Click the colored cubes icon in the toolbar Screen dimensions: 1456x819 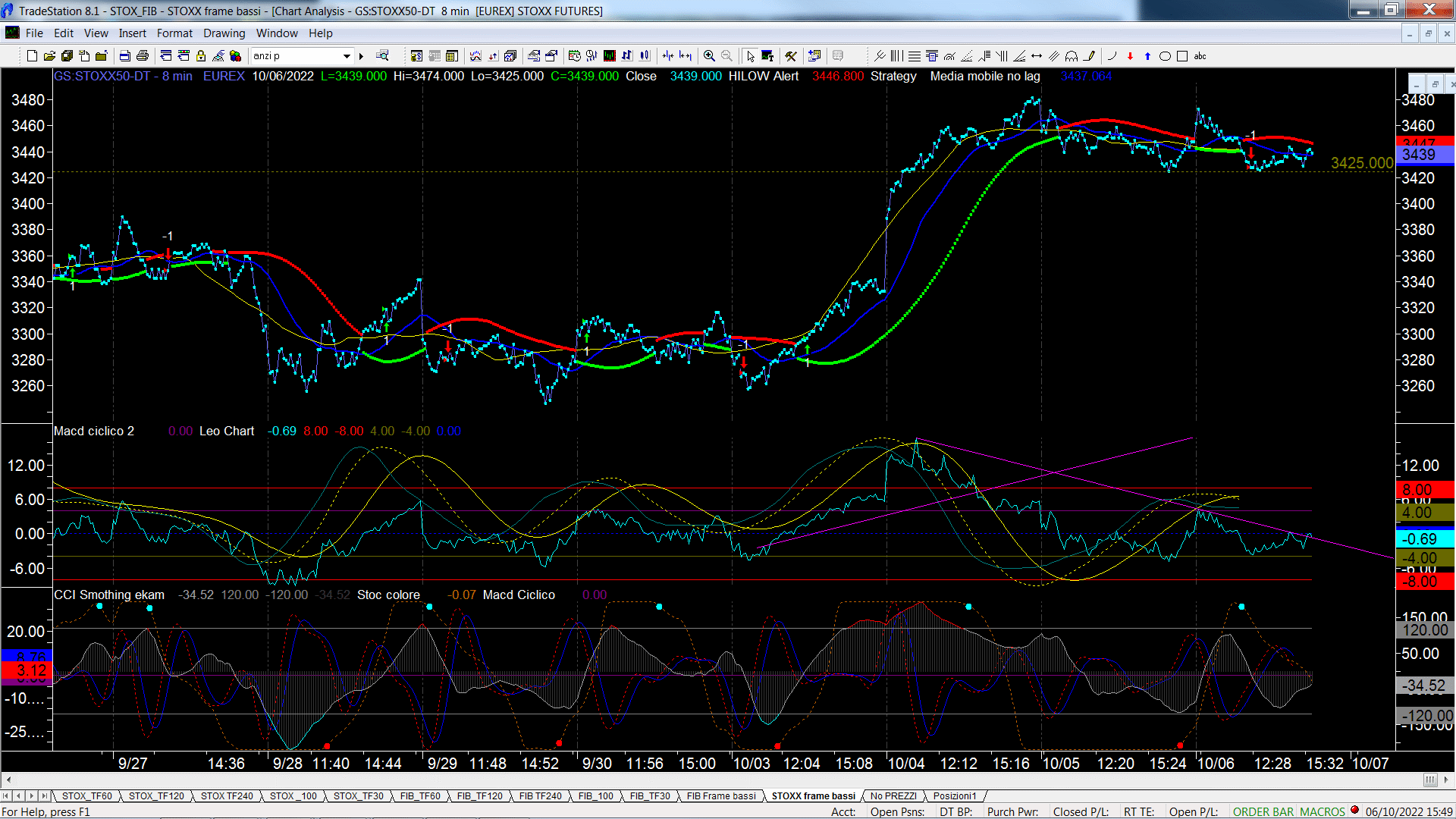coord(235,56)
